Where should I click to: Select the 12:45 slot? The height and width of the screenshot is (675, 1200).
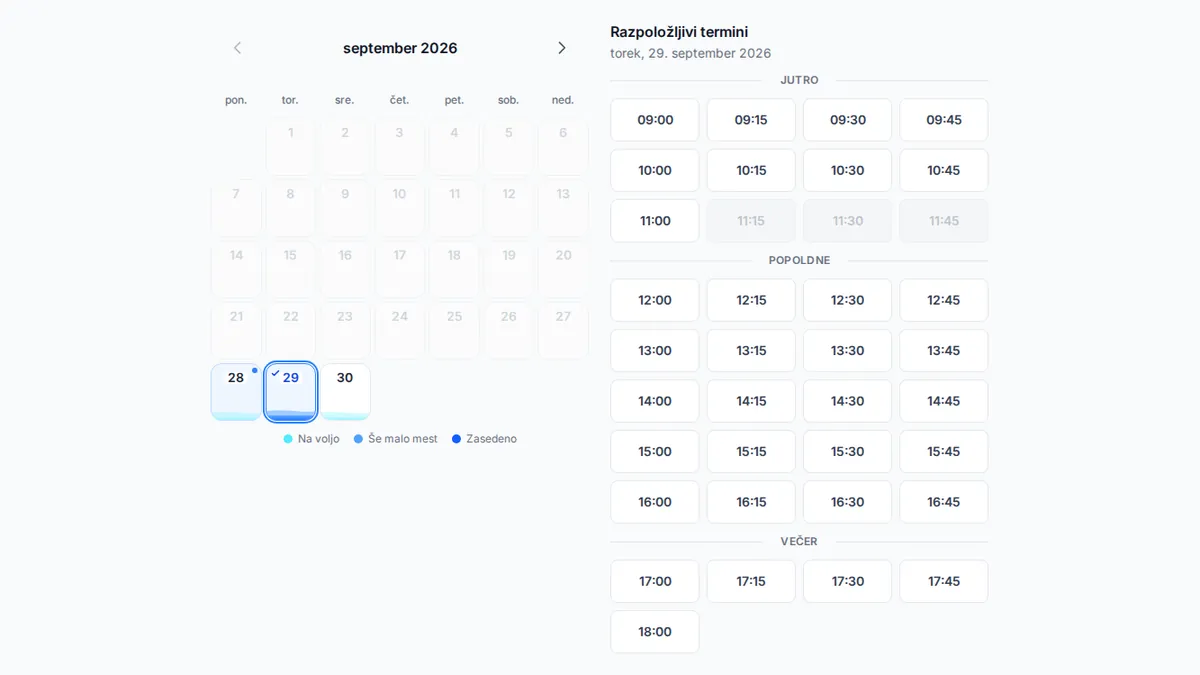click(x=944, y=300)
